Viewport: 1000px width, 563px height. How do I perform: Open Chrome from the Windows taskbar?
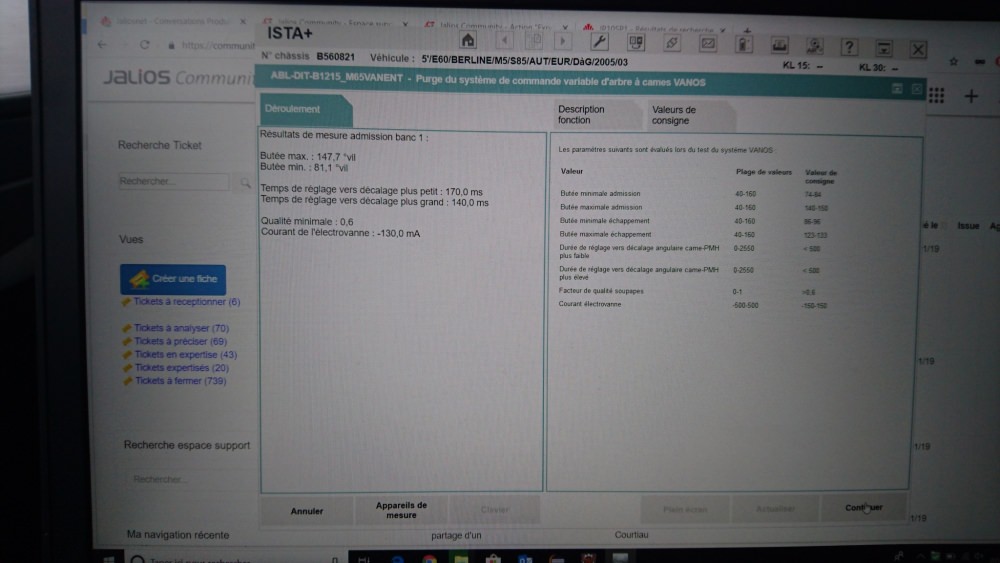[429, 559]
